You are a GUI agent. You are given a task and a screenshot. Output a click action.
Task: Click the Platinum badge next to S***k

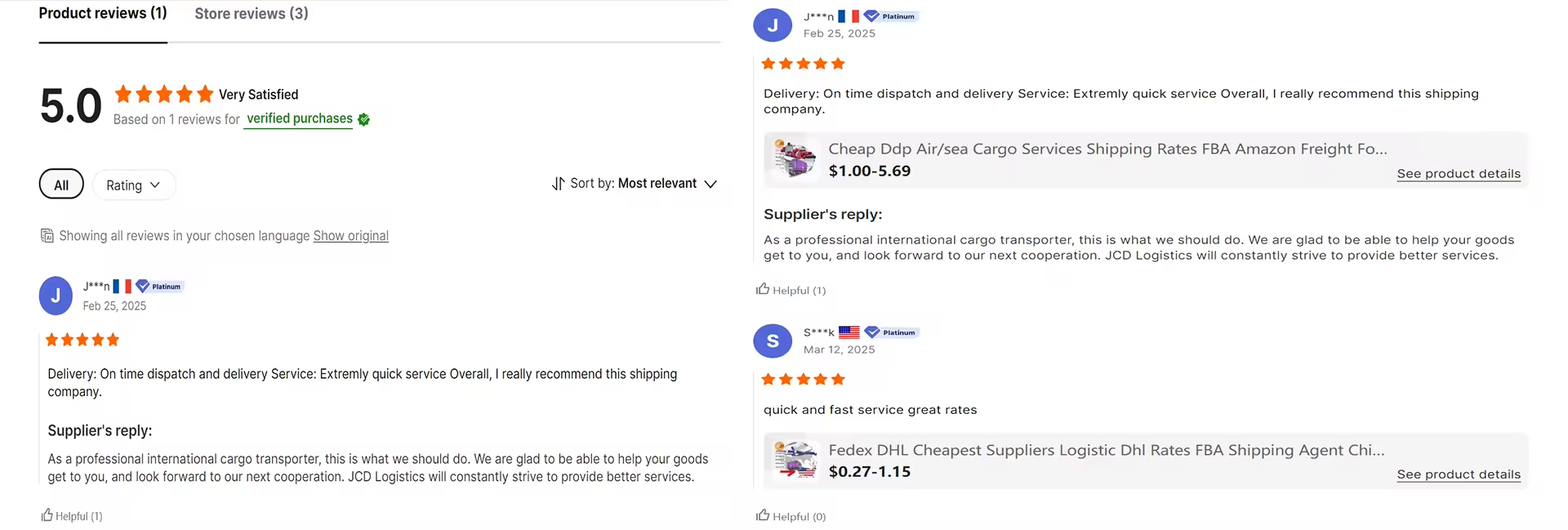(892, 332)
